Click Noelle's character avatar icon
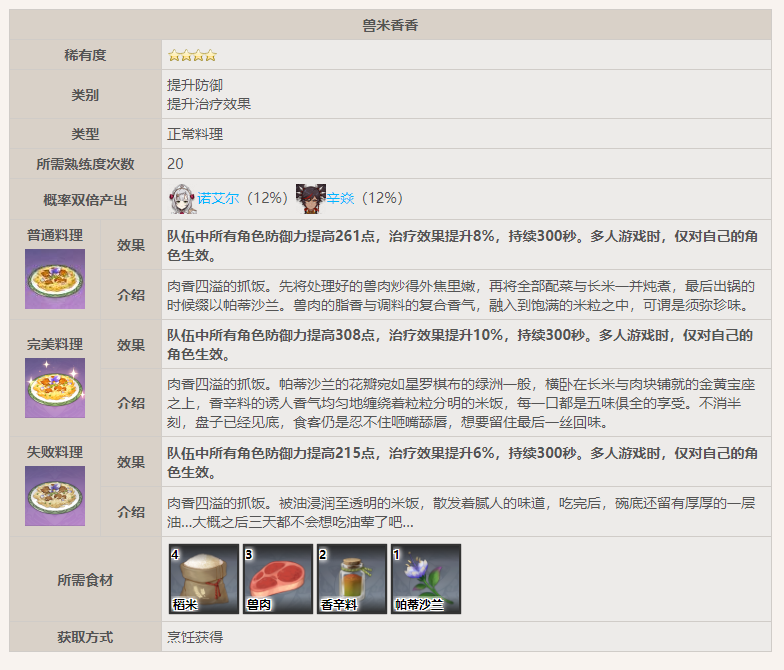Image resolution: width=784 pixels, height=670 pixels. 182,198
